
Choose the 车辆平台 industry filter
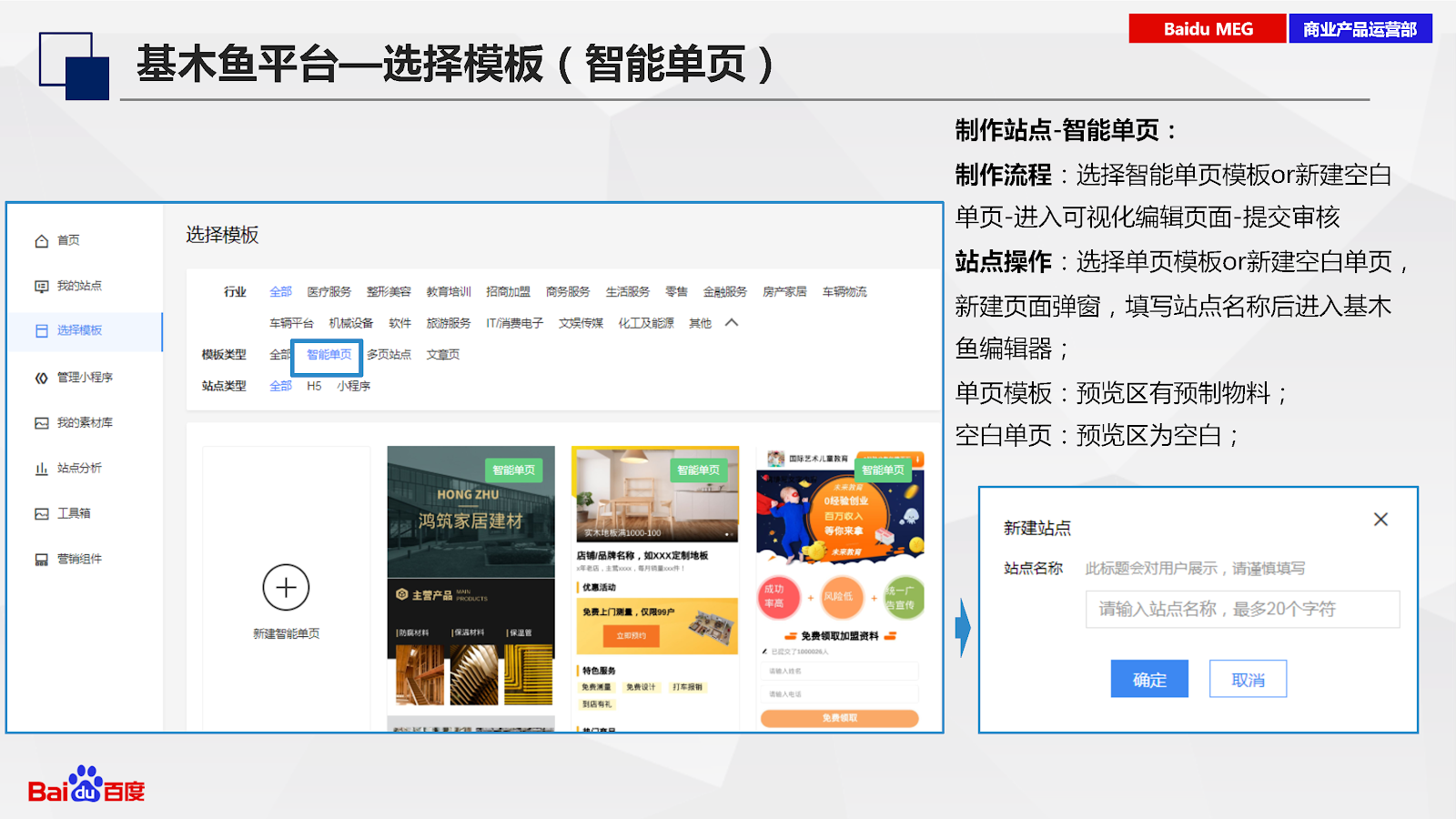[291, 323]
